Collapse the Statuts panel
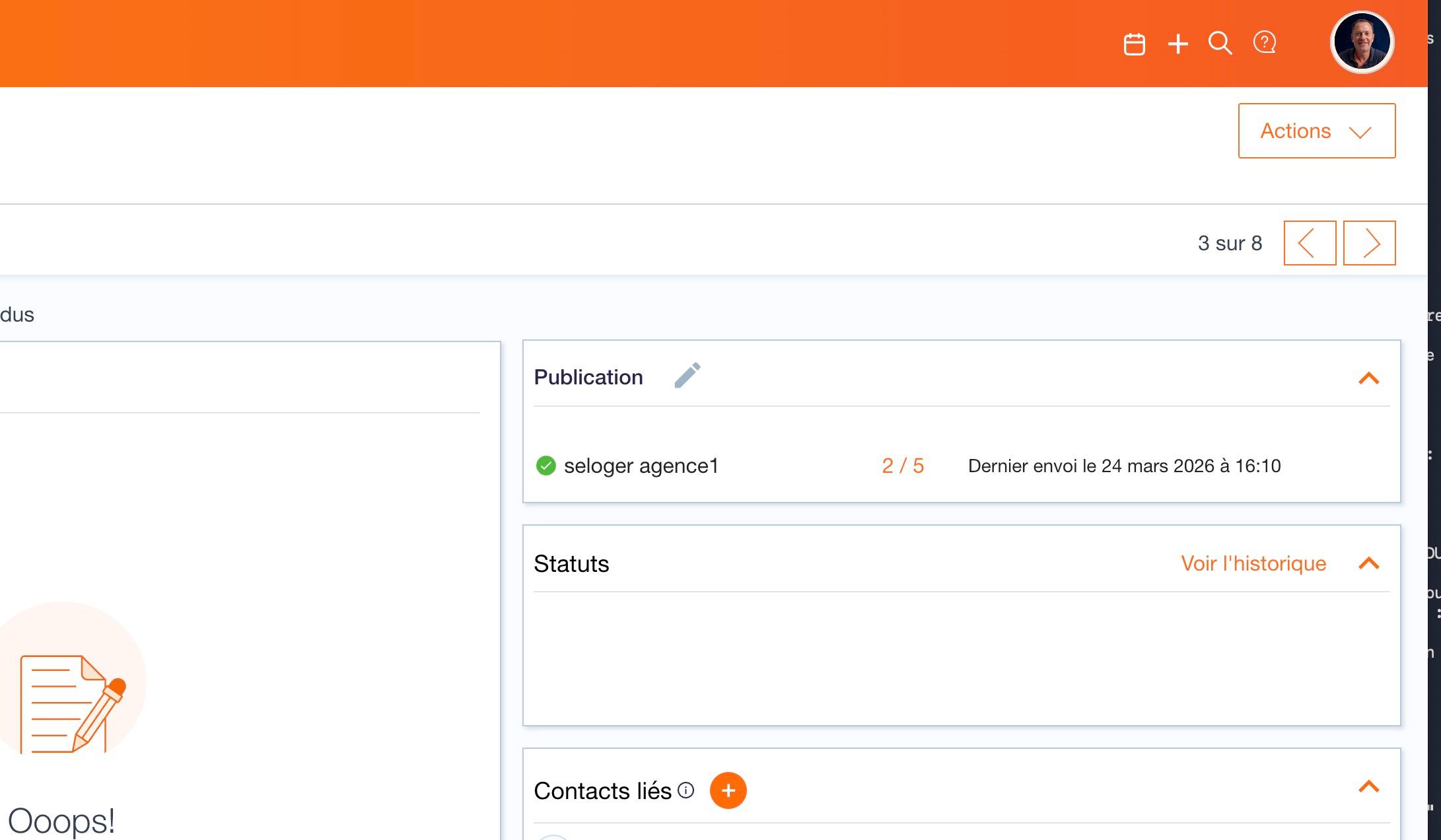 (x=1368, y=563)
